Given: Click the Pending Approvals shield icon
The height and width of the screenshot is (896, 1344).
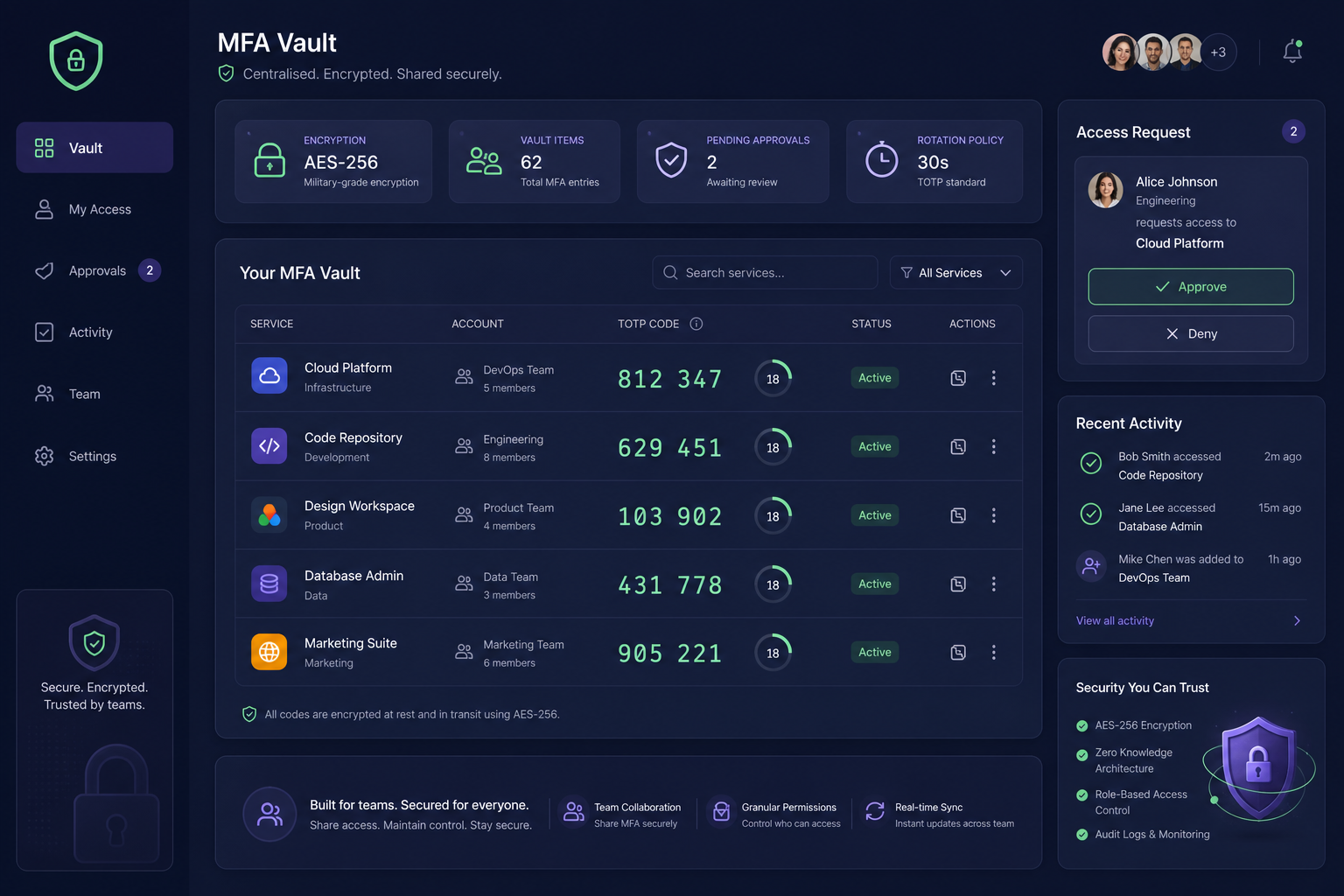Looking at the screenshot, I should pos(671,160).
